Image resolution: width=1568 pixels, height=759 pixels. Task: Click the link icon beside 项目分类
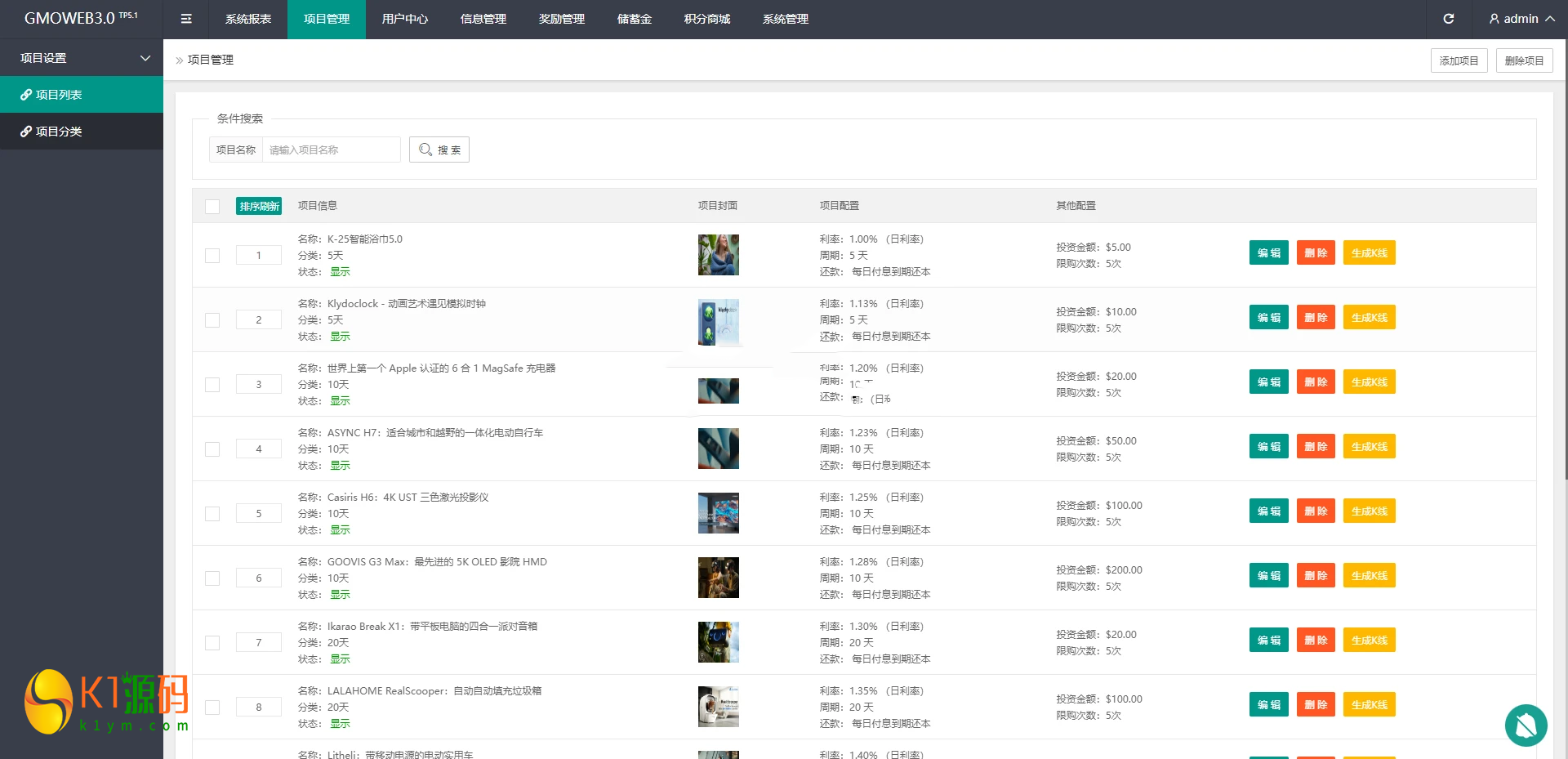click(x=26, y=132)
